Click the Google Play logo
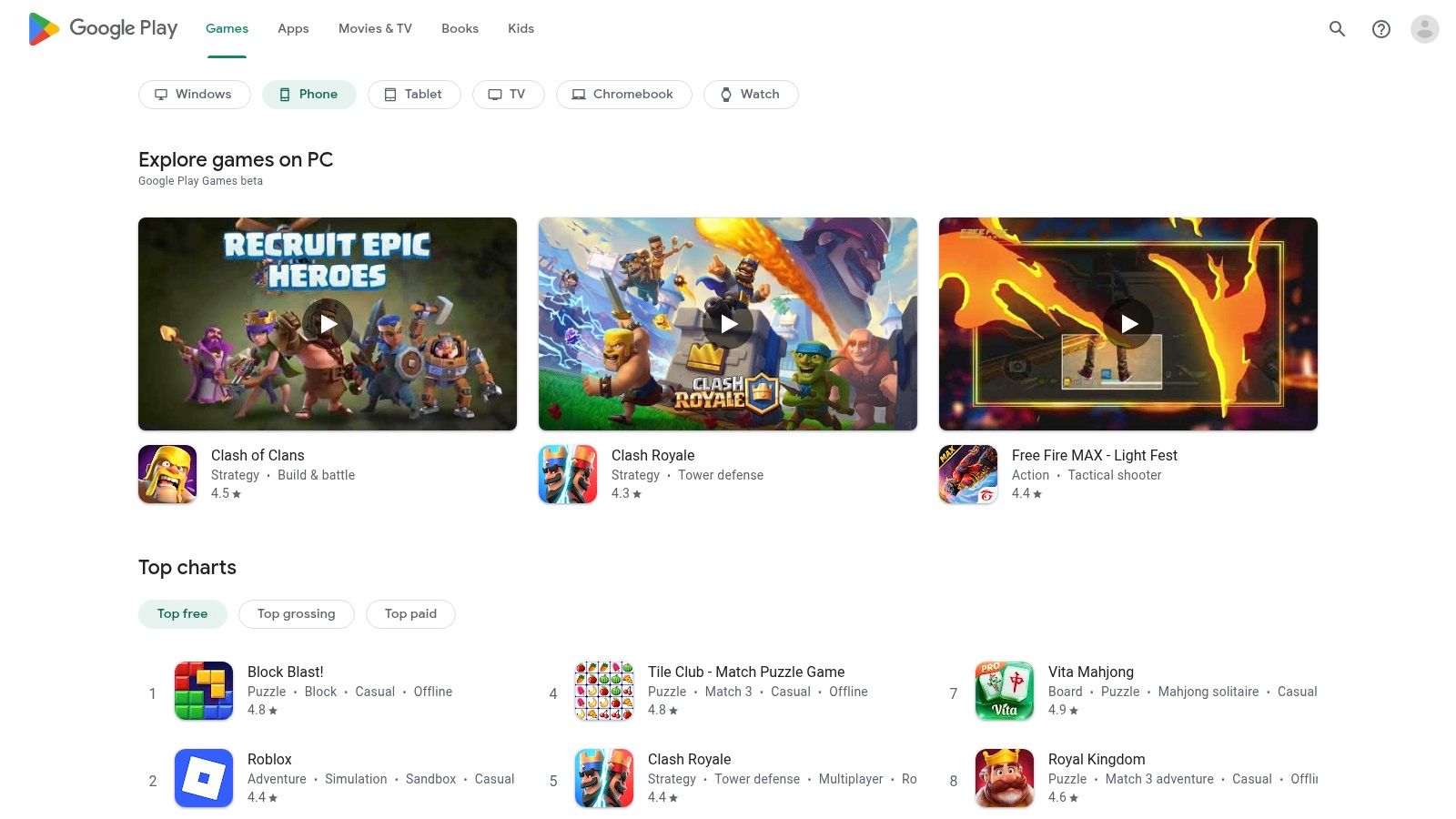Viewport: 1456px width, 819px height. pyautogui.click(x=103, y=29)
